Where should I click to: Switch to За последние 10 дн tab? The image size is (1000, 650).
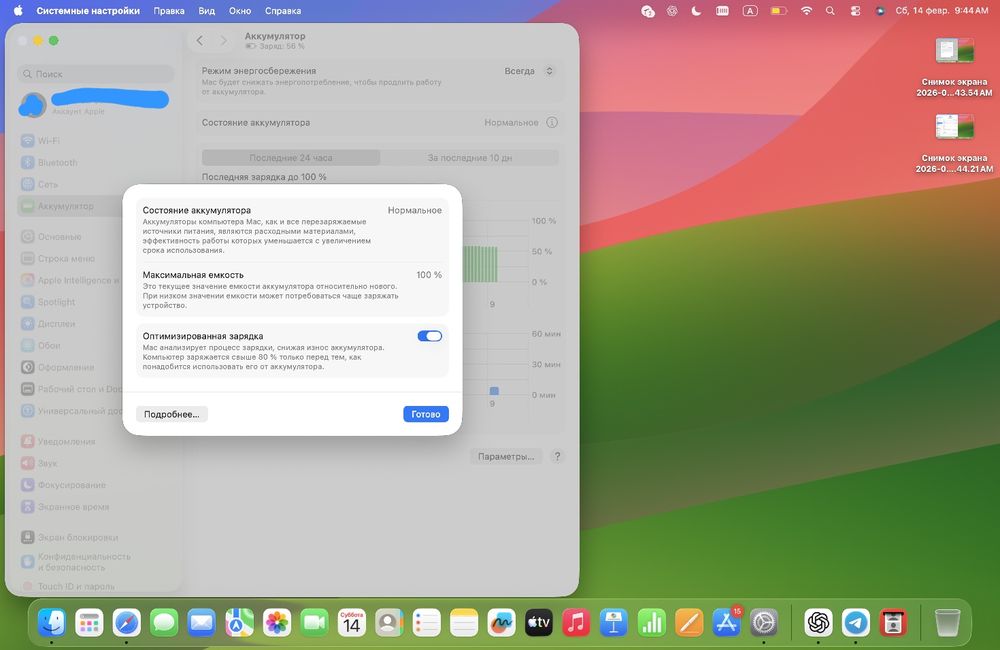pos(469,158)
